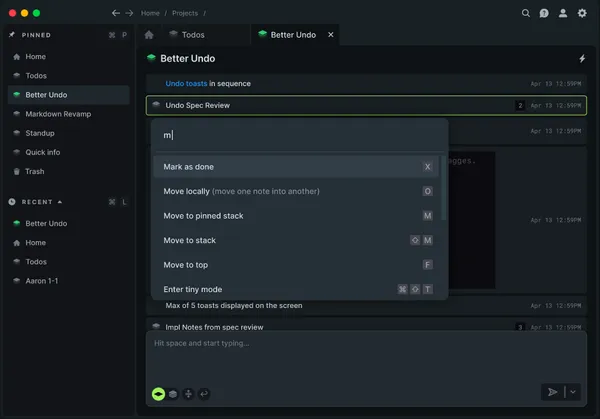600x419 pixels.
Task: Select the Undo Spec Review note
Action: pos(366,105)
